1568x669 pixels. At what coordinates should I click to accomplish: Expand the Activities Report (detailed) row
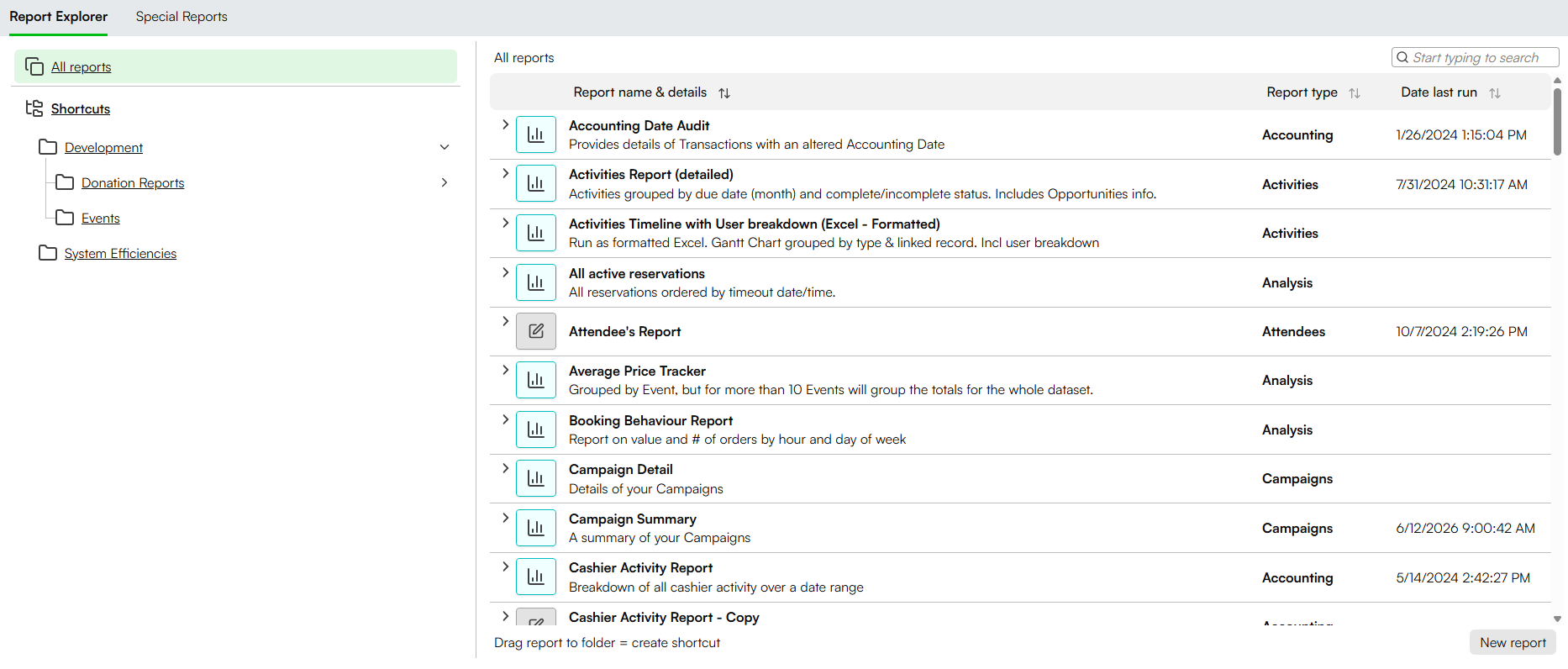(505, 173)
